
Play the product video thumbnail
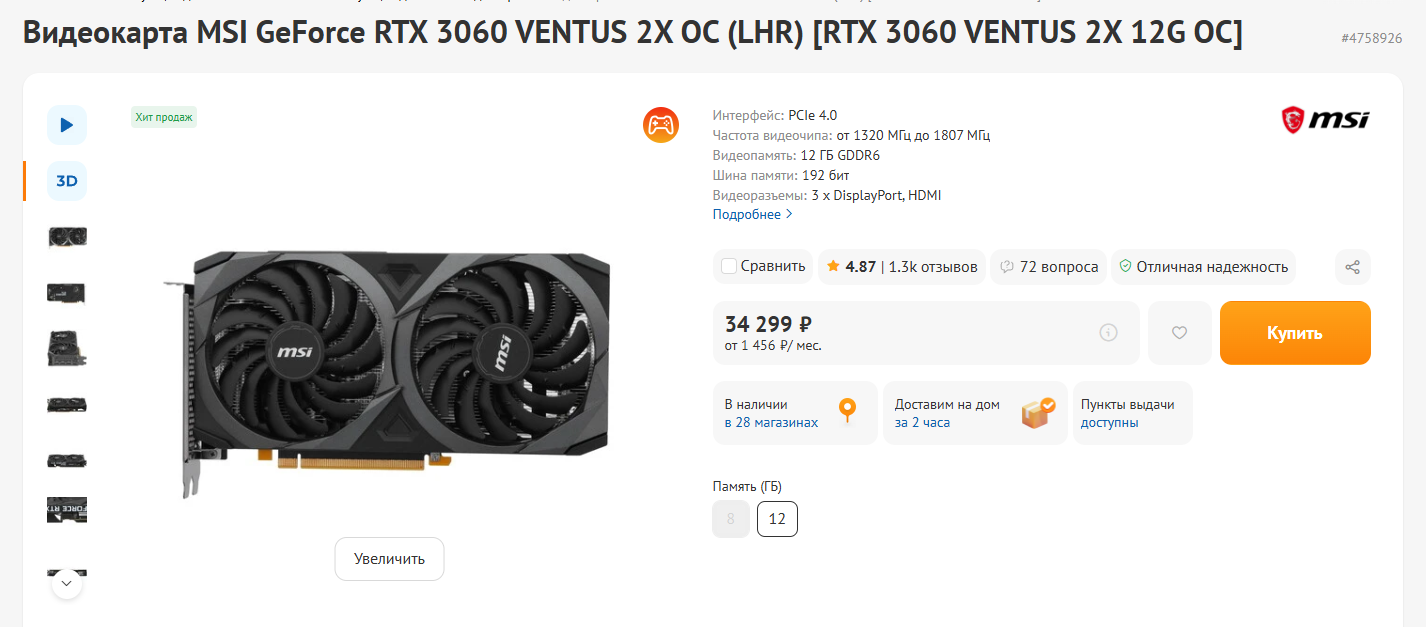67,125
